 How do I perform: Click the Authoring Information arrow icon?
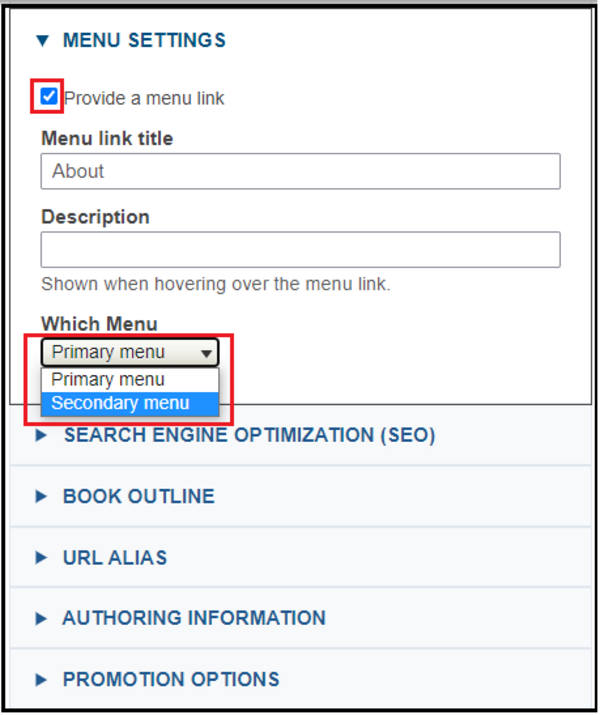click(41, 618)
